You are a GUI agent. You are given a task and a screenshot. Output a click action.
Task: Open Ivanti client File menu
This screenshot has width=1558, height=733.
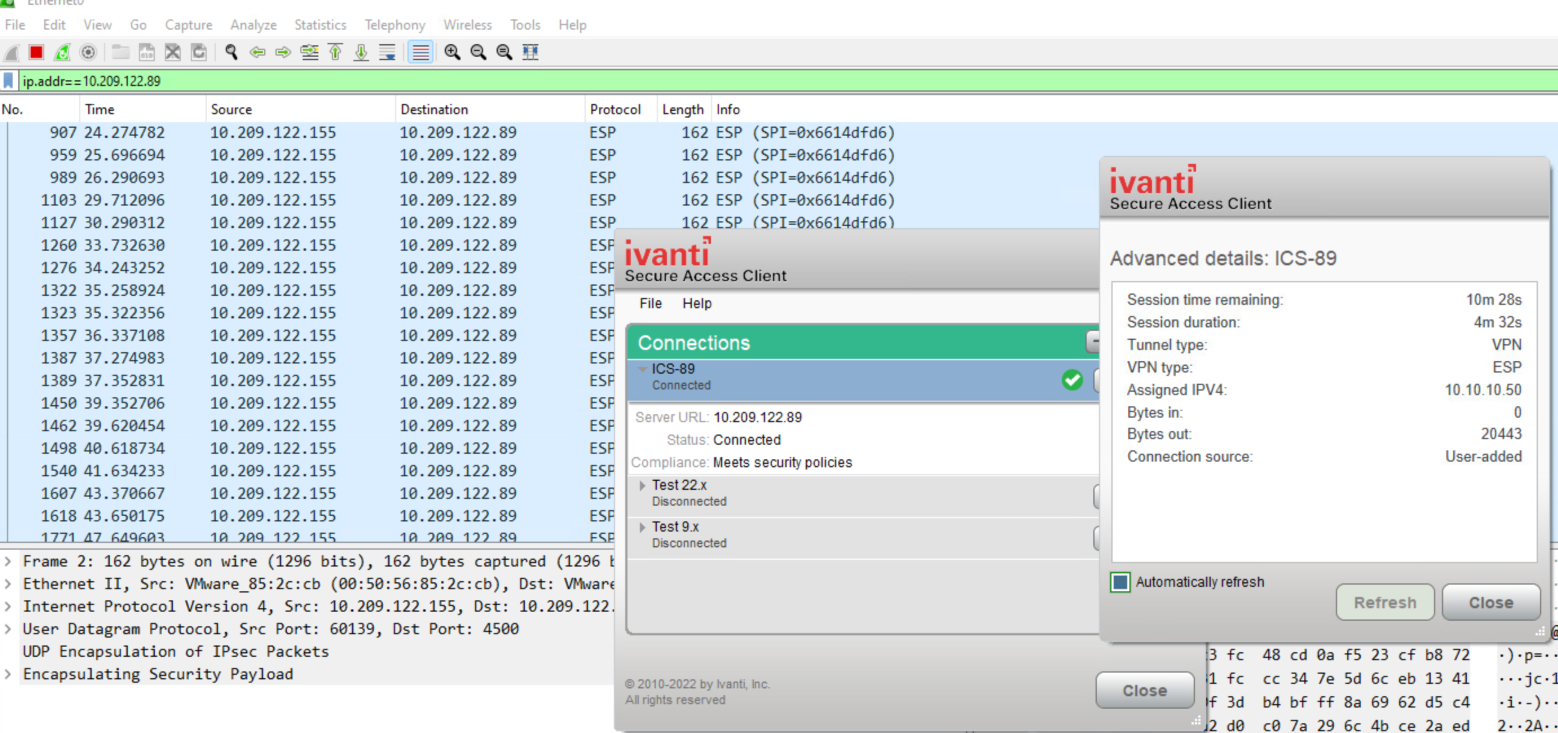coord(650,303)
